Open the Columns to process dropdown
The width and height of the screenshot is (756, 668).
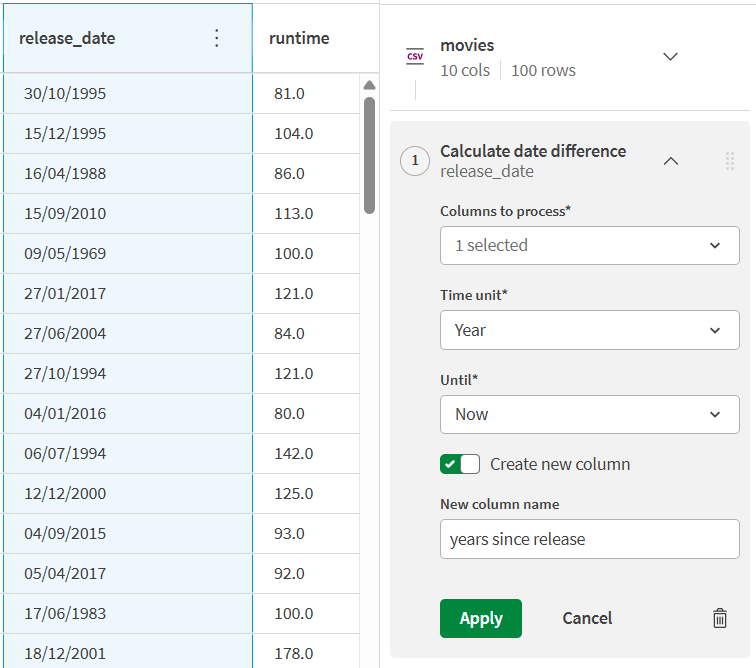589,245
